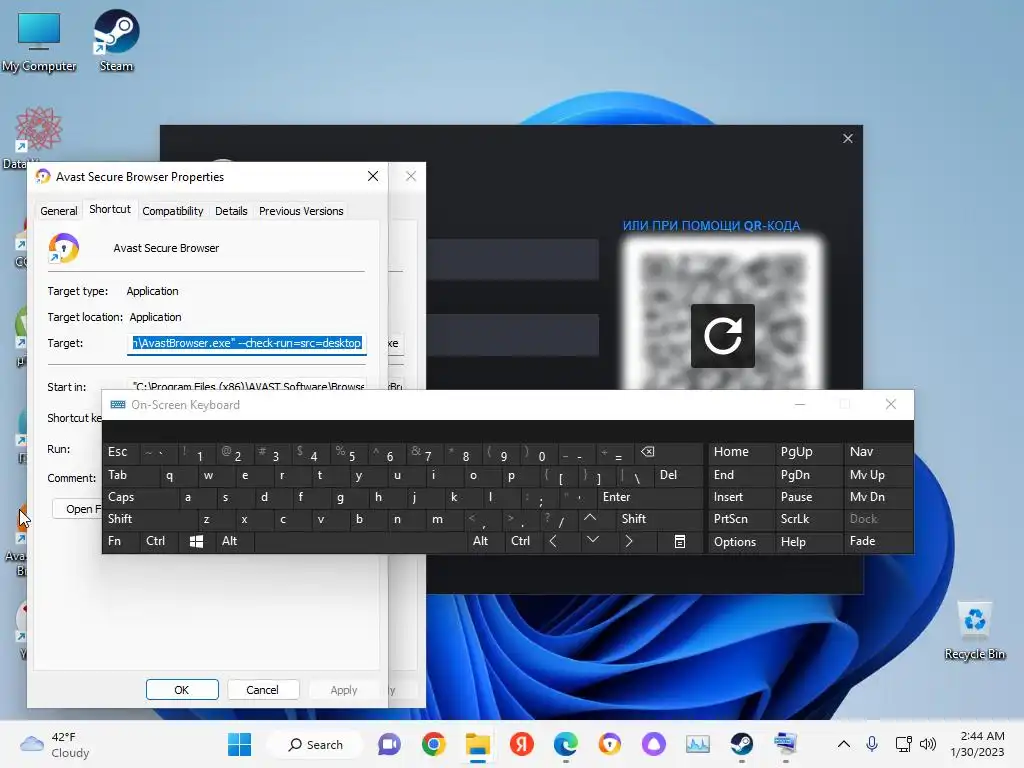Viewport: 1024px width, 768px height.
Task: Open the Previous Versions tab
Action: 301,211
